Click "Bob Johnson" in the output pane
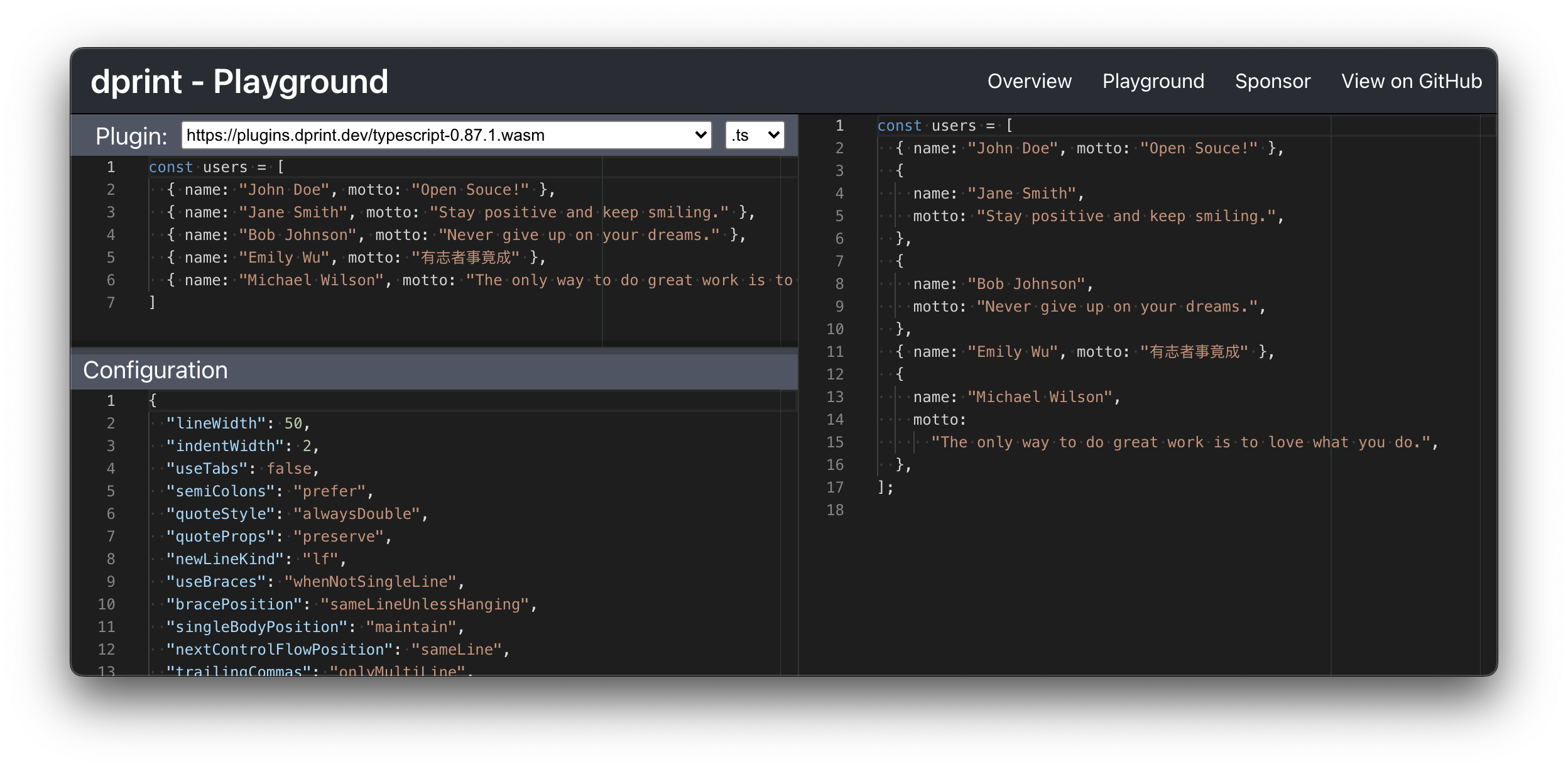This screenshot has width=1568, height=769. tap(1026, 284)
